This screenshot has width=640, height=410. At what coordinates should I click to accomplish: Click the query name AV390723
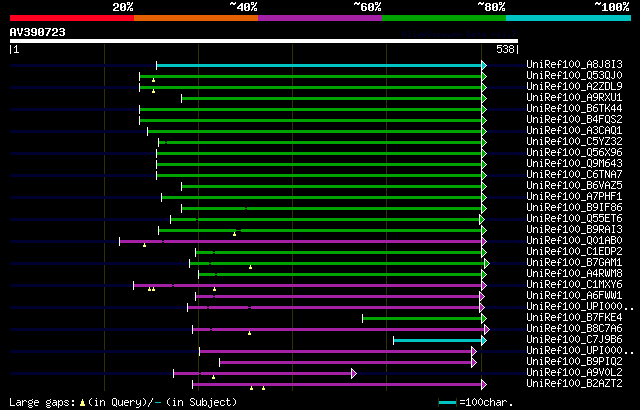click(38, 32)
